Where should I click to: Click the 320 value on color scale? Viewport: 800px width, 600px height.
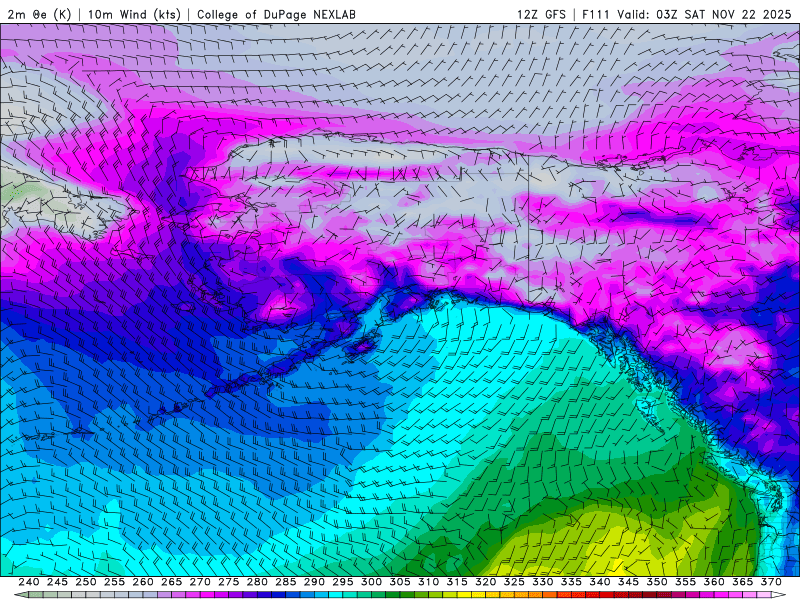[486, 582]
